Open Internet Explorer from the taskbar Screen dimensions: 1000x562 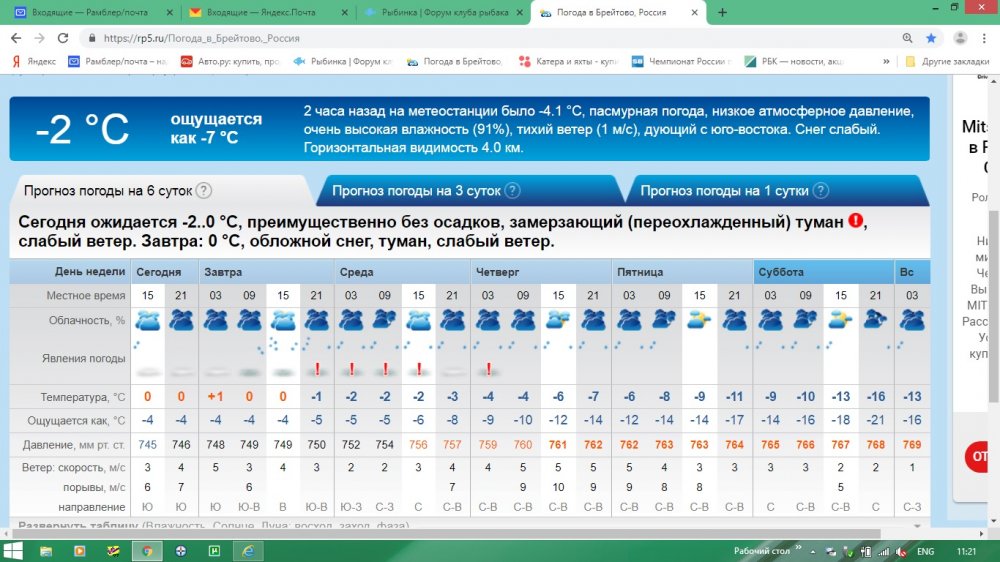[247, 550]
